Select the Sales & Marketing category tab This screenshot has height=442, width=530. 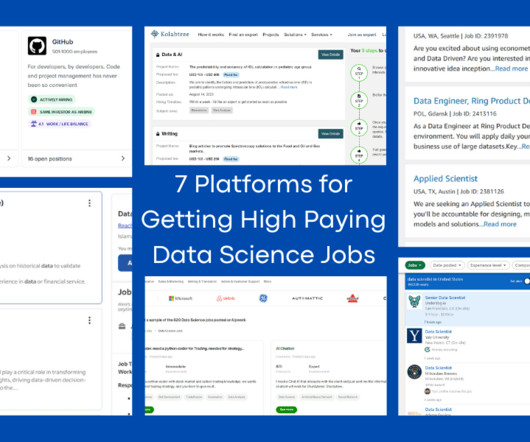[171, 281]
